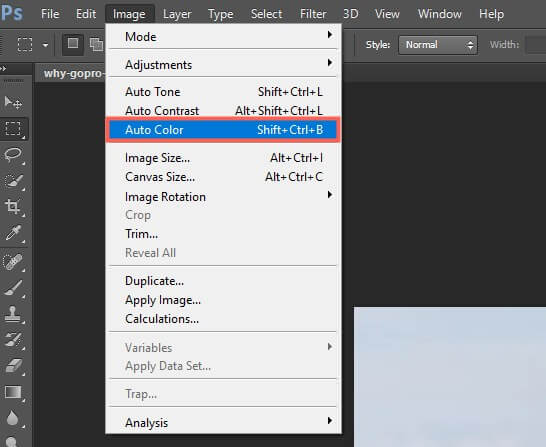Select the Brush tool
This screenshot has height=447, width=546.
pos(13,288)
